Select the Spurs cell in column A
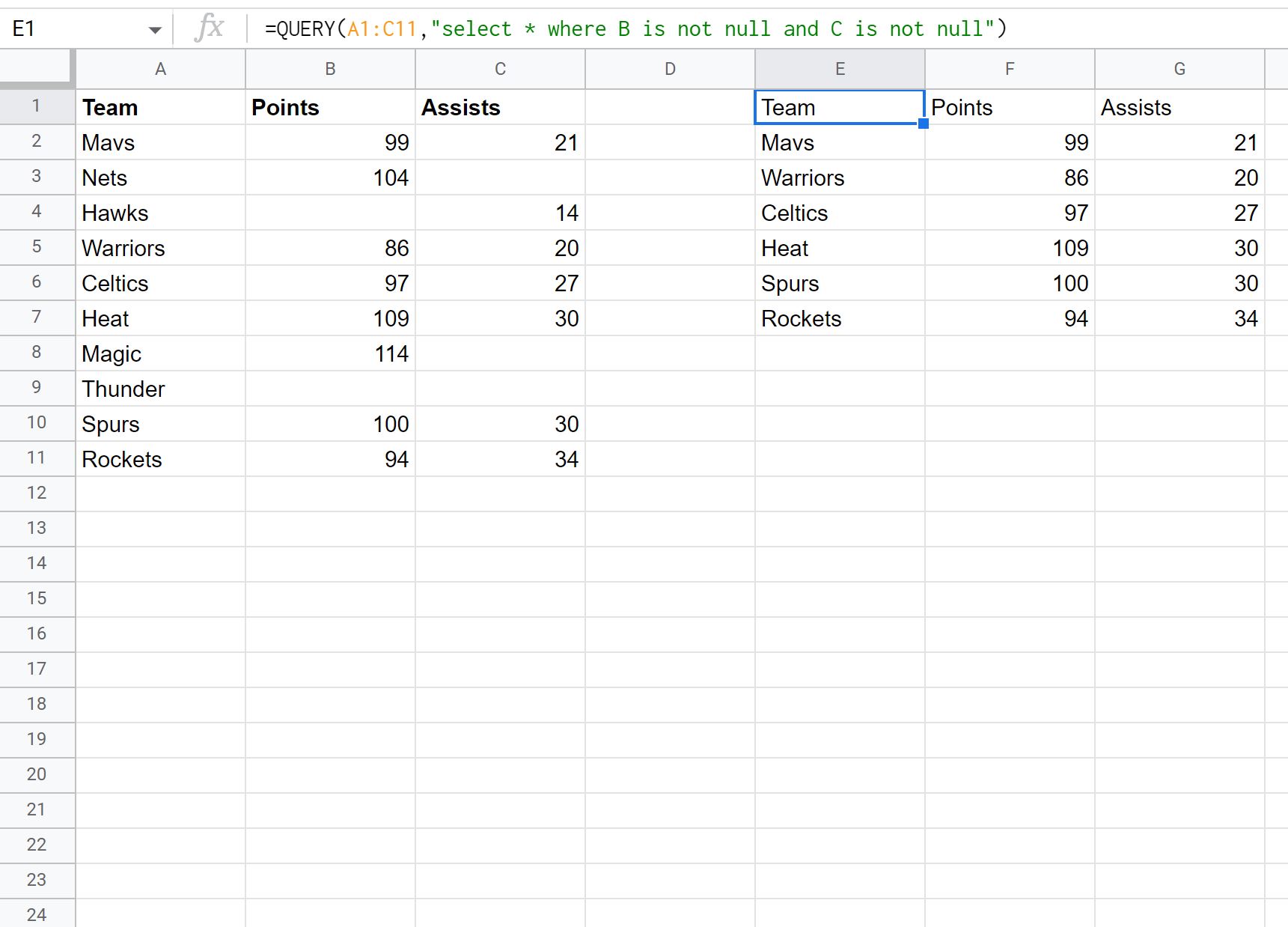 [x=160, y=424]
